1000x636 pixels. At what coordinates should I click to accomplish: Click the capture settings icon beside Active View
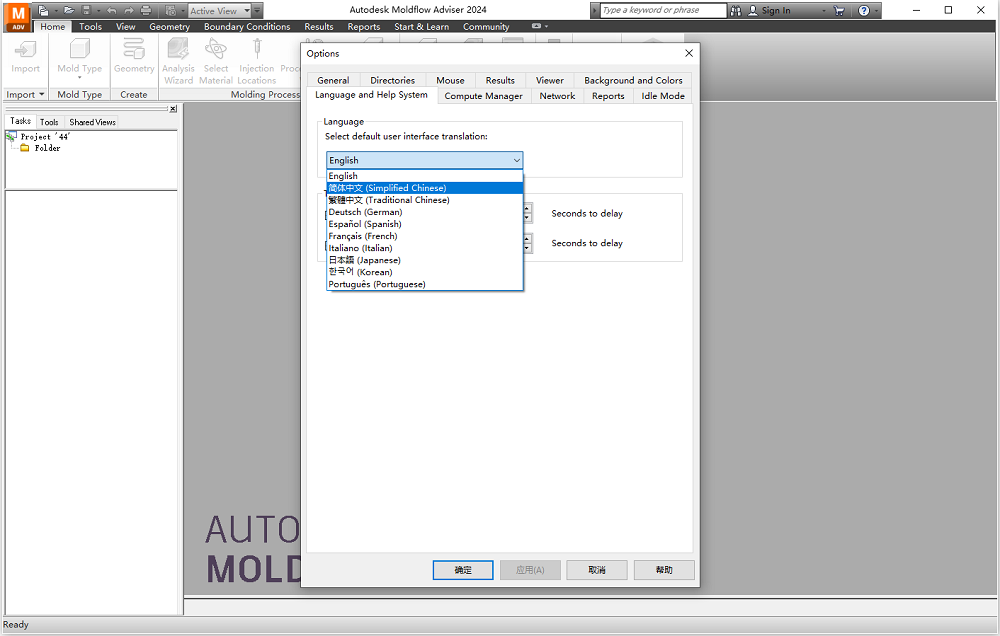pyautogui.click(x=170, y=10)
